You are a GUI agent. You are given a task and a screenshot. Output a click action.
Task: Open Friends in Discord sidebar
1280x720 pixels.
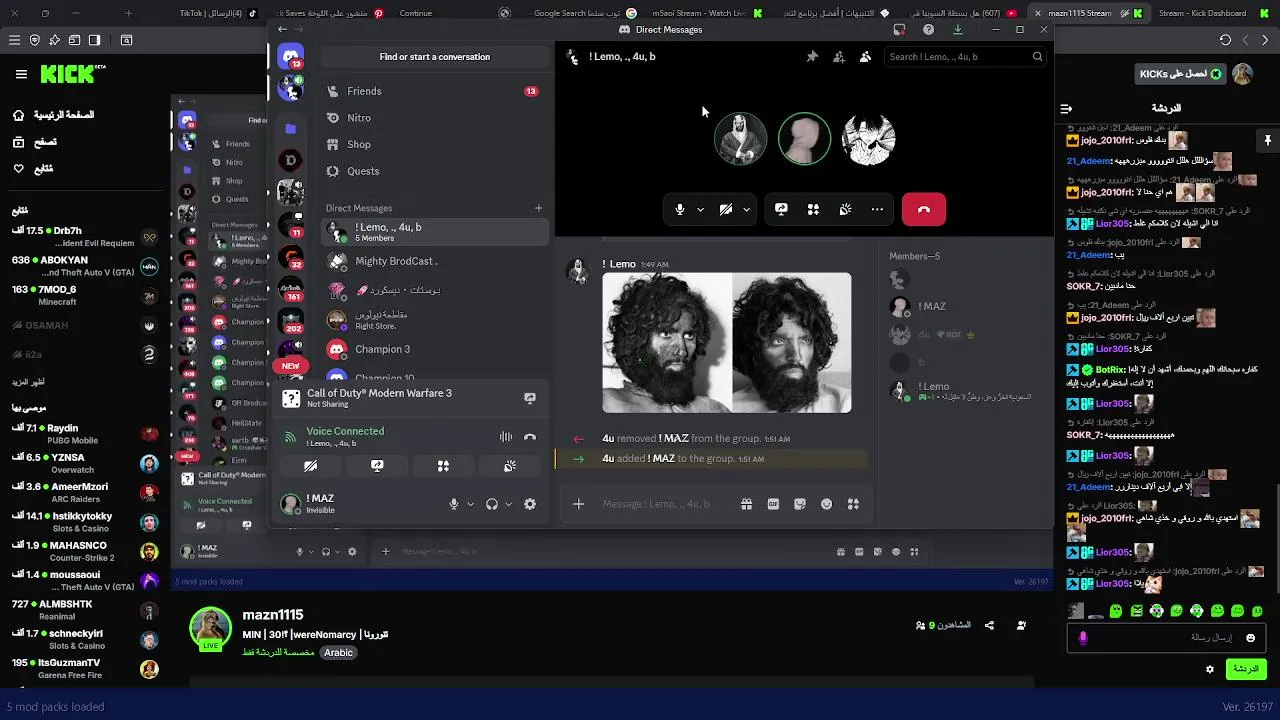coord(434,91)
